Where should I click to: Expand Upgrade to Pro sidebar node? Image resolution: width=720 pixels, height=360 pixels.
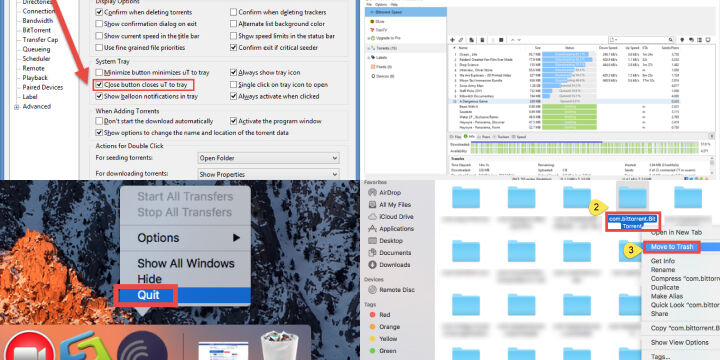point(368,38)
